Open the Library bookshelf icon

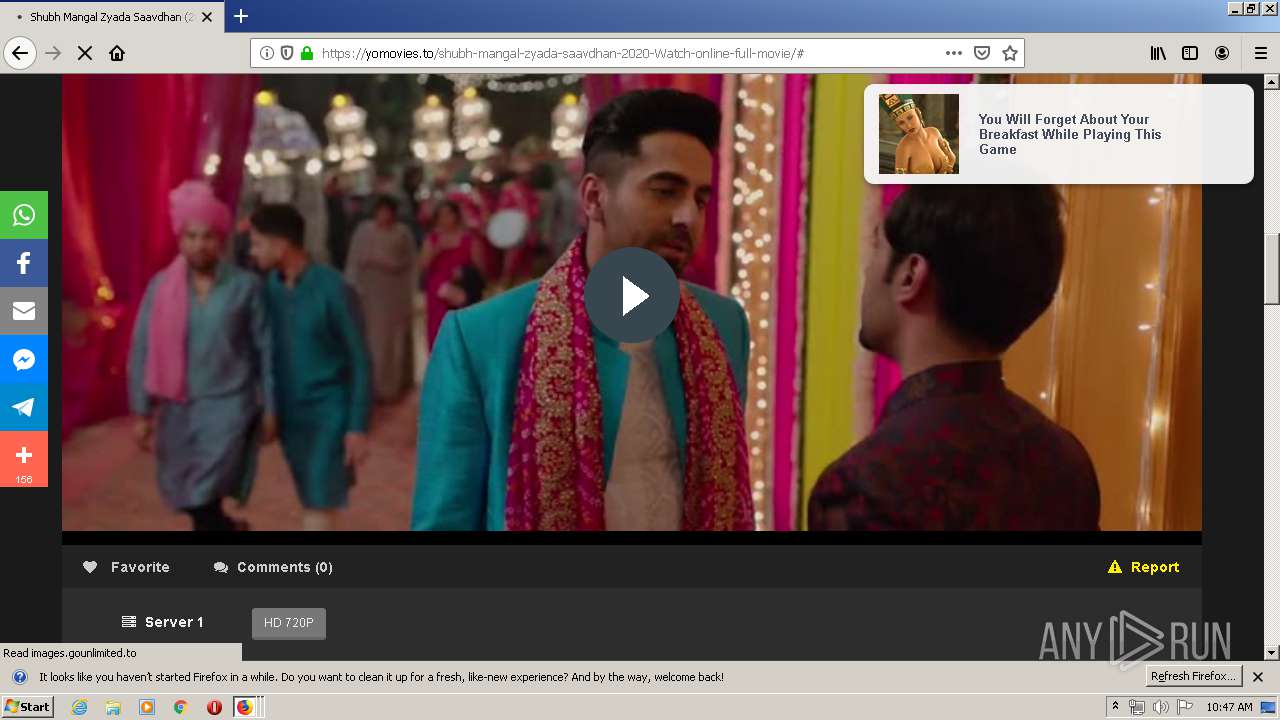coord(1158,53)
